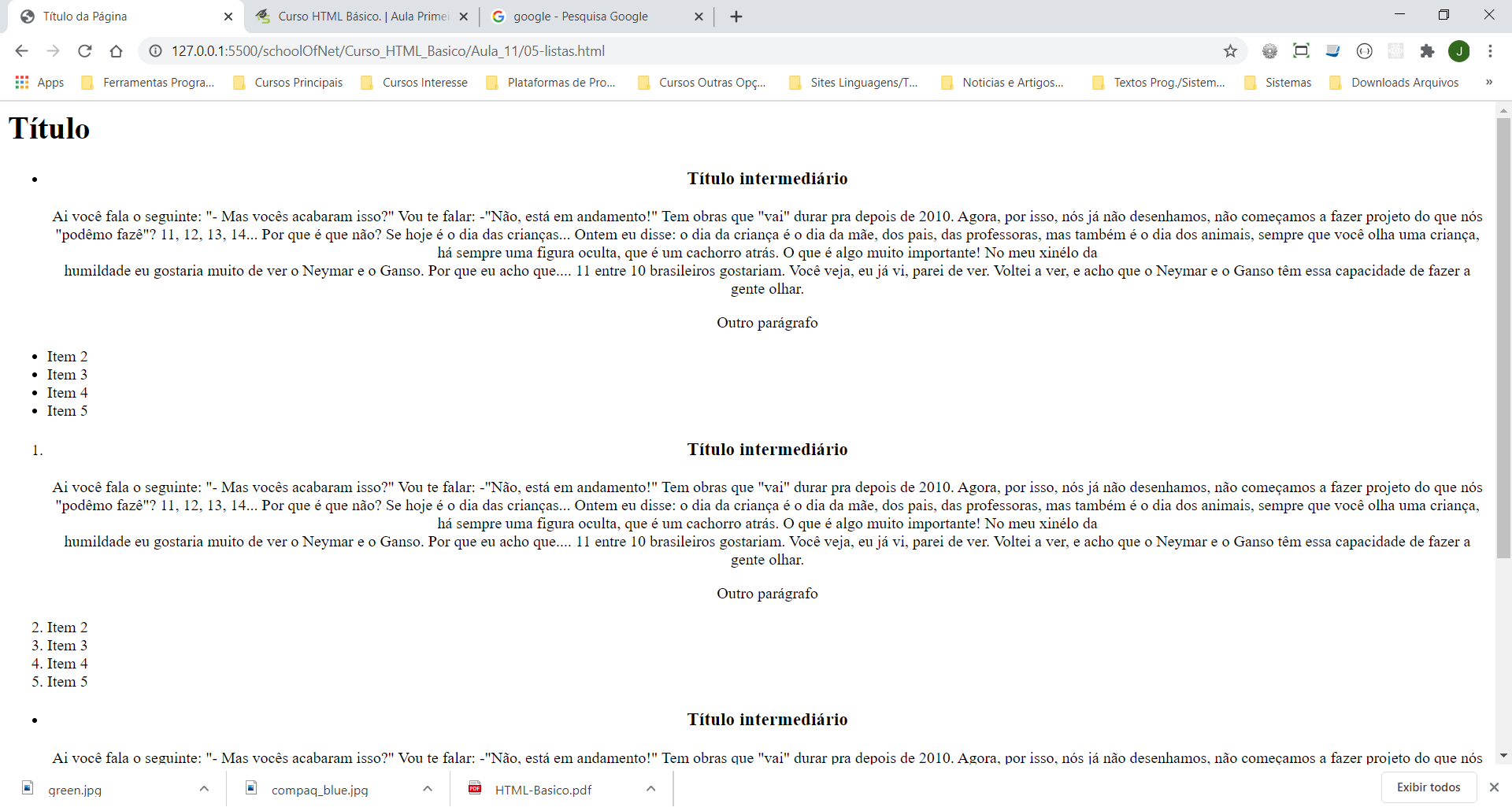The image size is (1512, 811).
Task: Click the circular code extension icon
Action: (1364, 51)
